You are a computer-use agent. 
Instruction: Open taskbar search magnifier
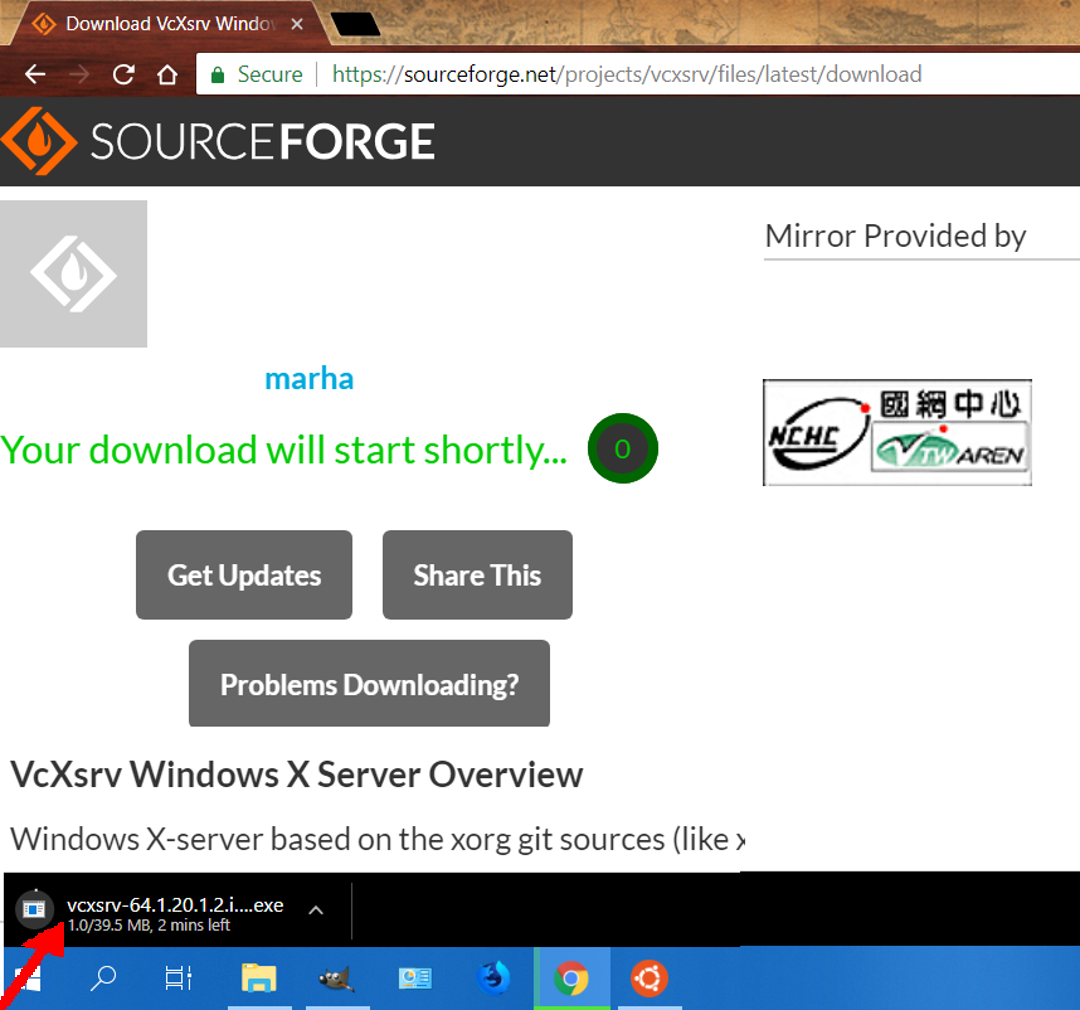103,978
